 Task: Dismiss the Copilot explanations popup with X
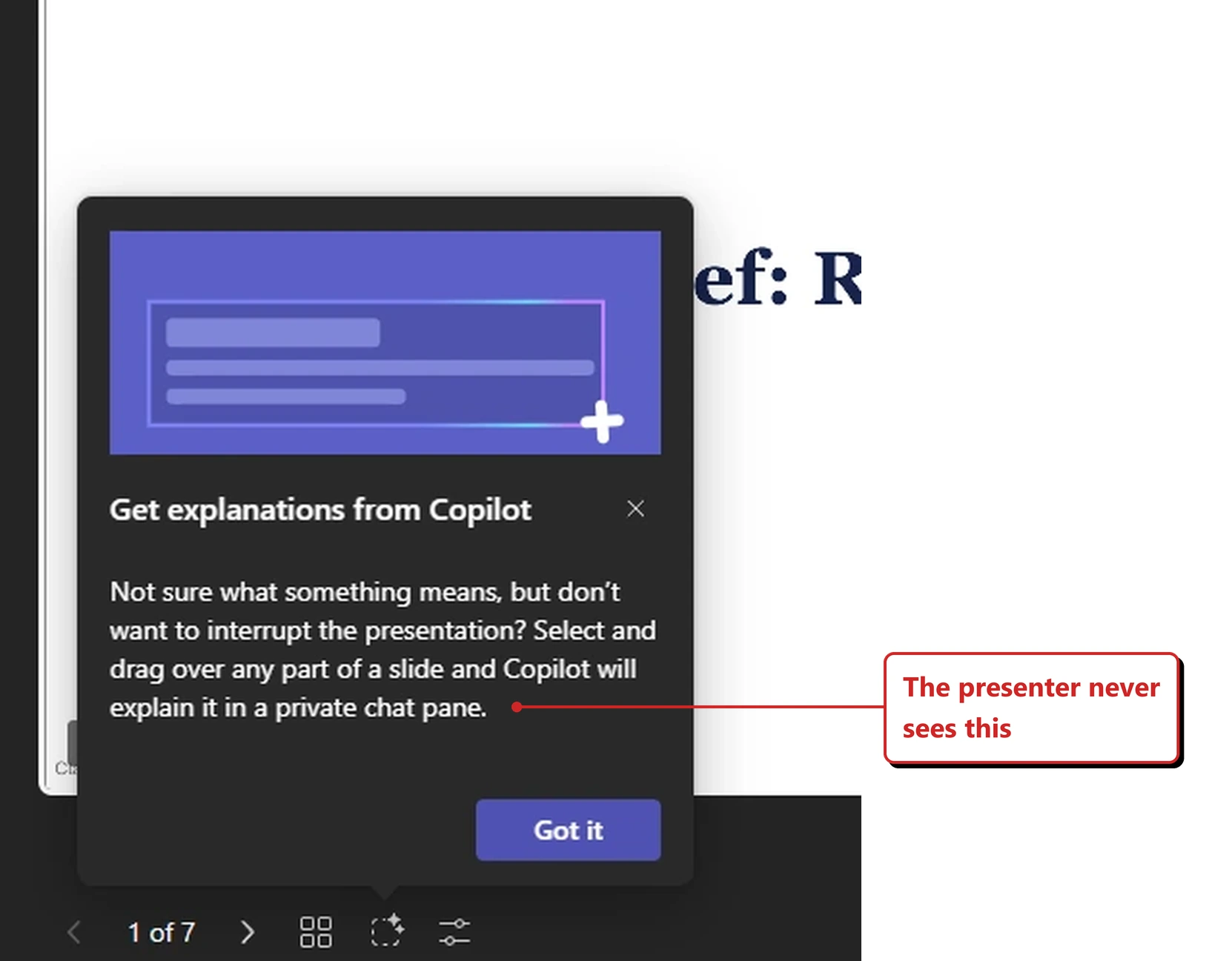pos(635,509)
